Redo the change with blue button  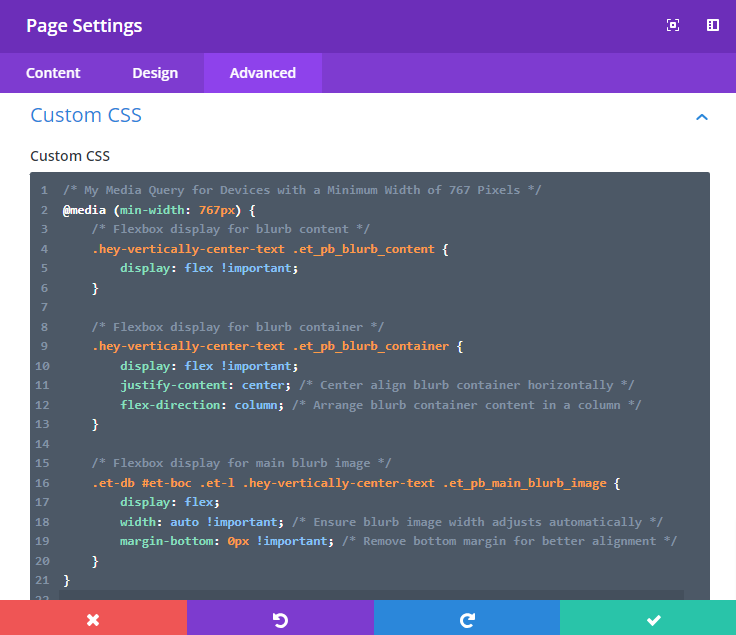point(467,619)
